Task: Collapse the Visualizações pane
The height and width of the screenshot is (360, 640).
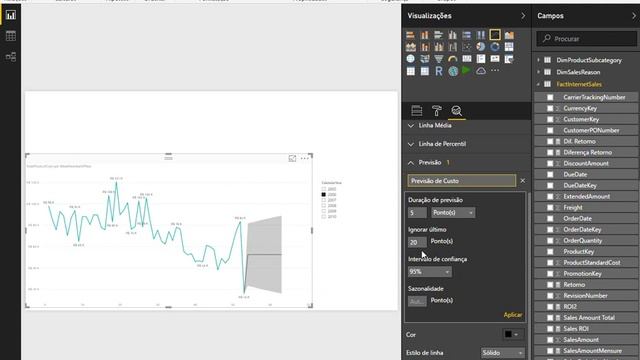Action: tap(523, 16)
